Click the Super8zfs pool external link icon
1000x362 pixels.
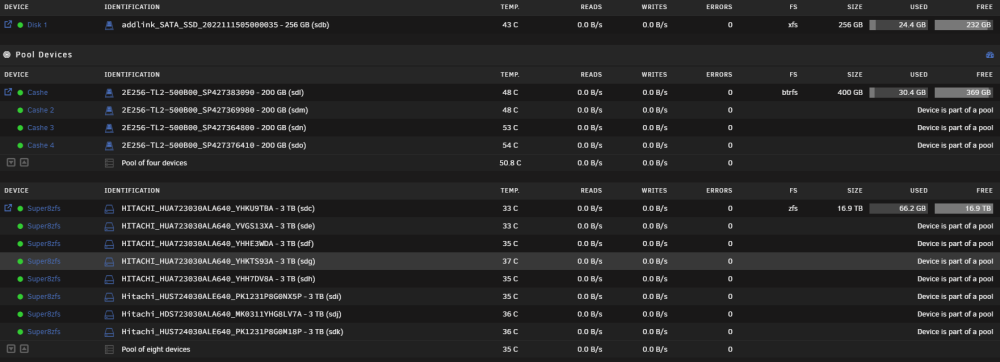click(x=8, y=208)
